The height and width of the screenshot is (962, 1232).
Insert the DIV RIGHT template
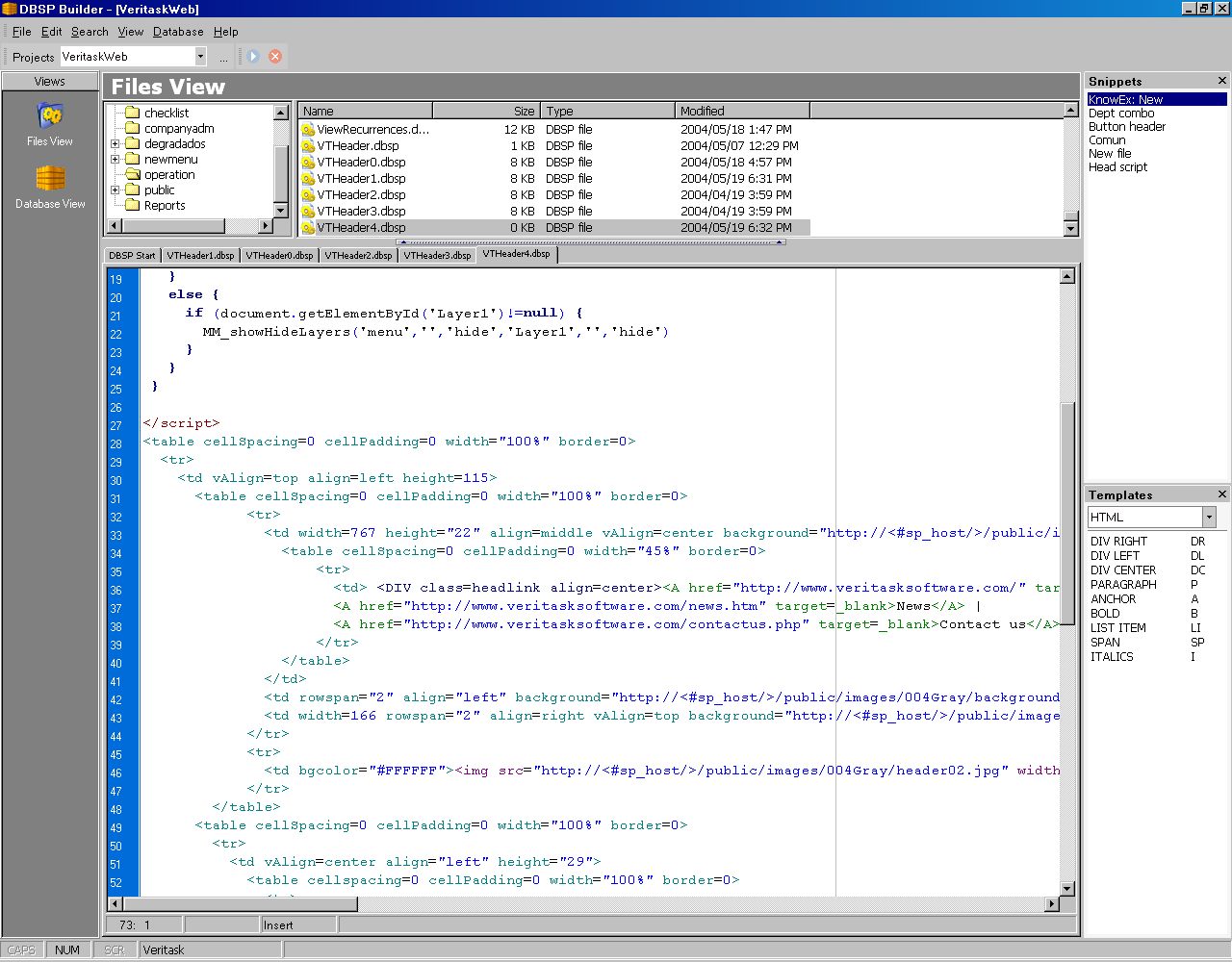tap(1118, 541)
